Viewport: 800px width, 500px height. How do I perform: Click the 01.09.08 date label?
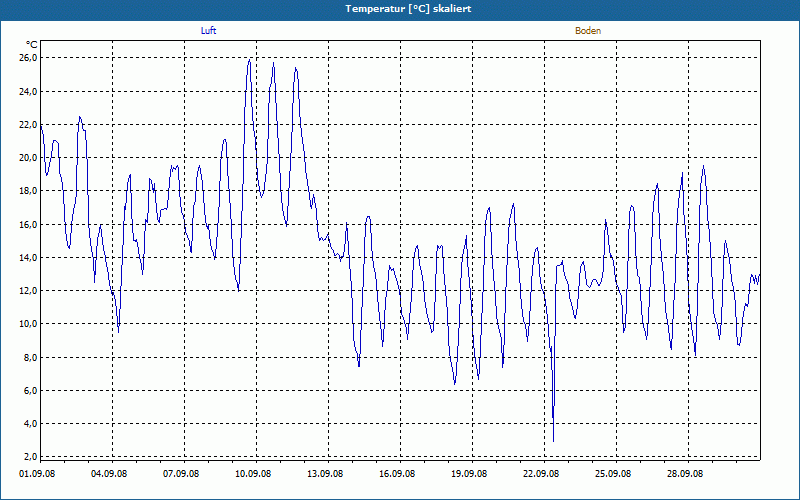point(37,473)
